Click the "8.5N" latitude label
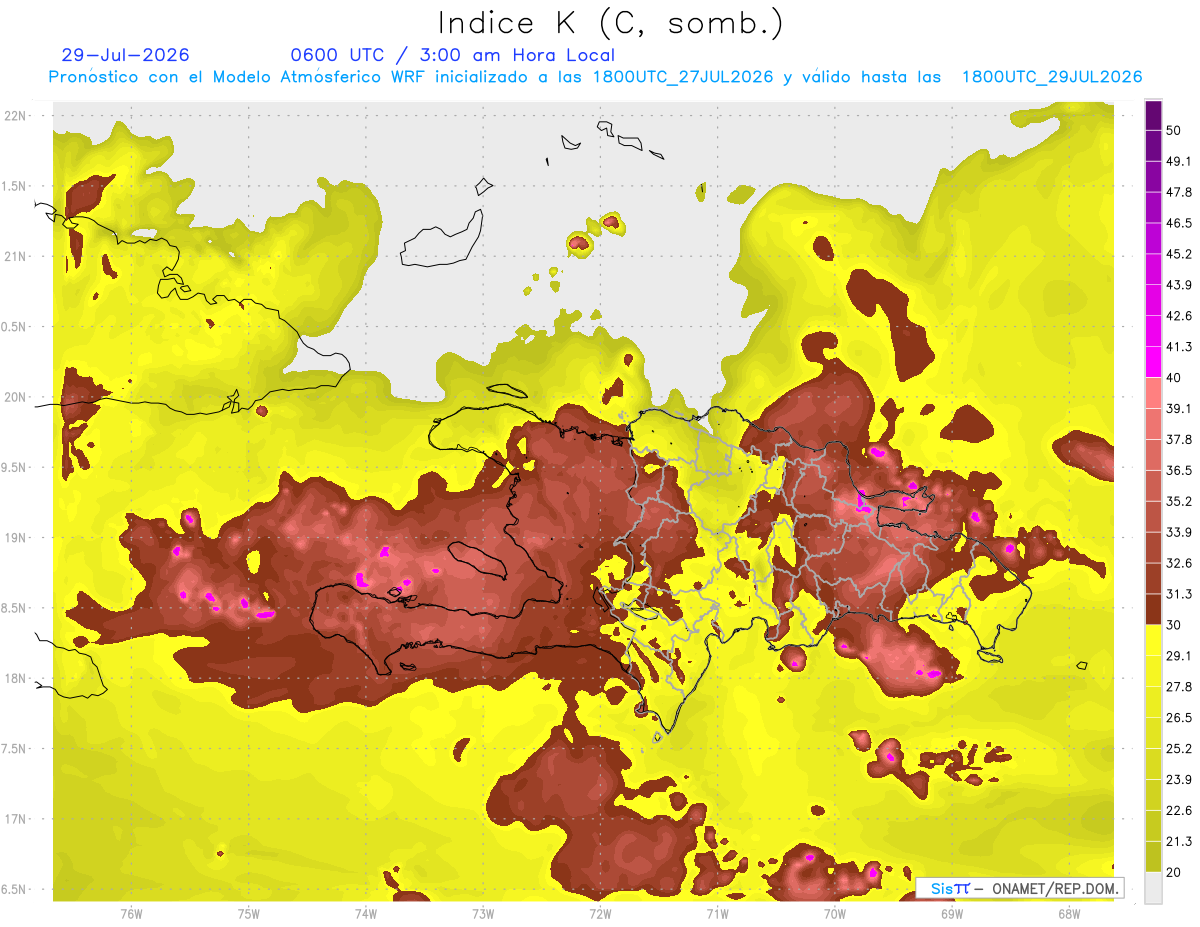Viewport: 1200px width, 927px height. pos(15,608)
